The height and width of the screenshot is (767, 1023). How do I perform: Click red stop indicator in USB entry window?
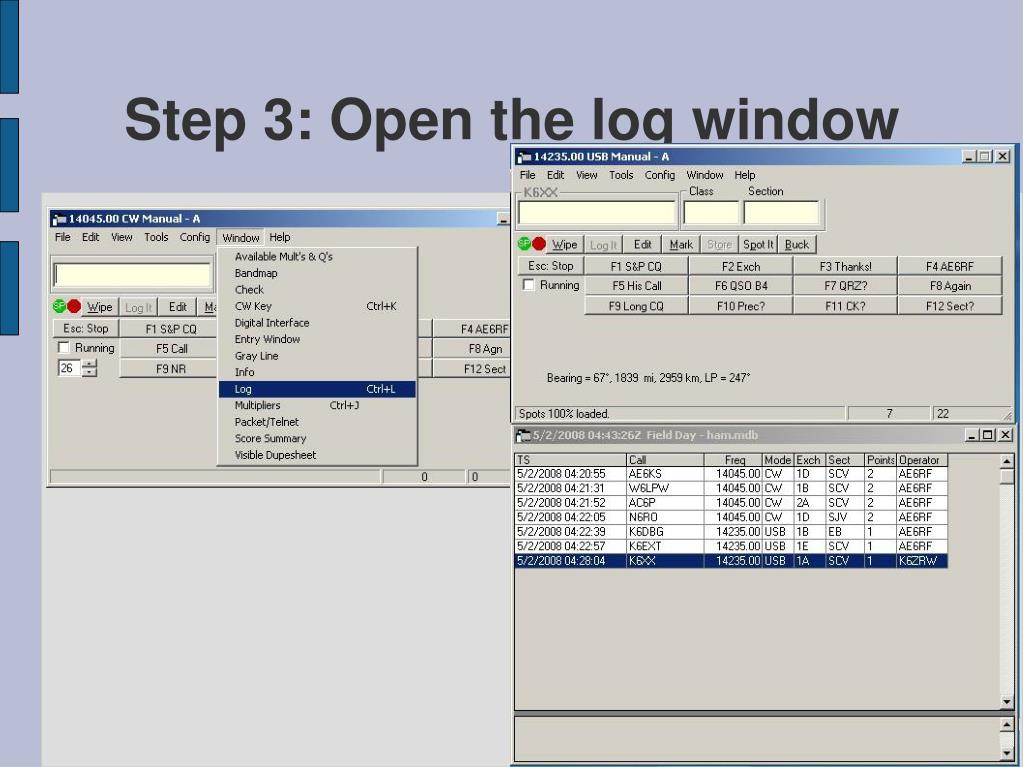539,243
